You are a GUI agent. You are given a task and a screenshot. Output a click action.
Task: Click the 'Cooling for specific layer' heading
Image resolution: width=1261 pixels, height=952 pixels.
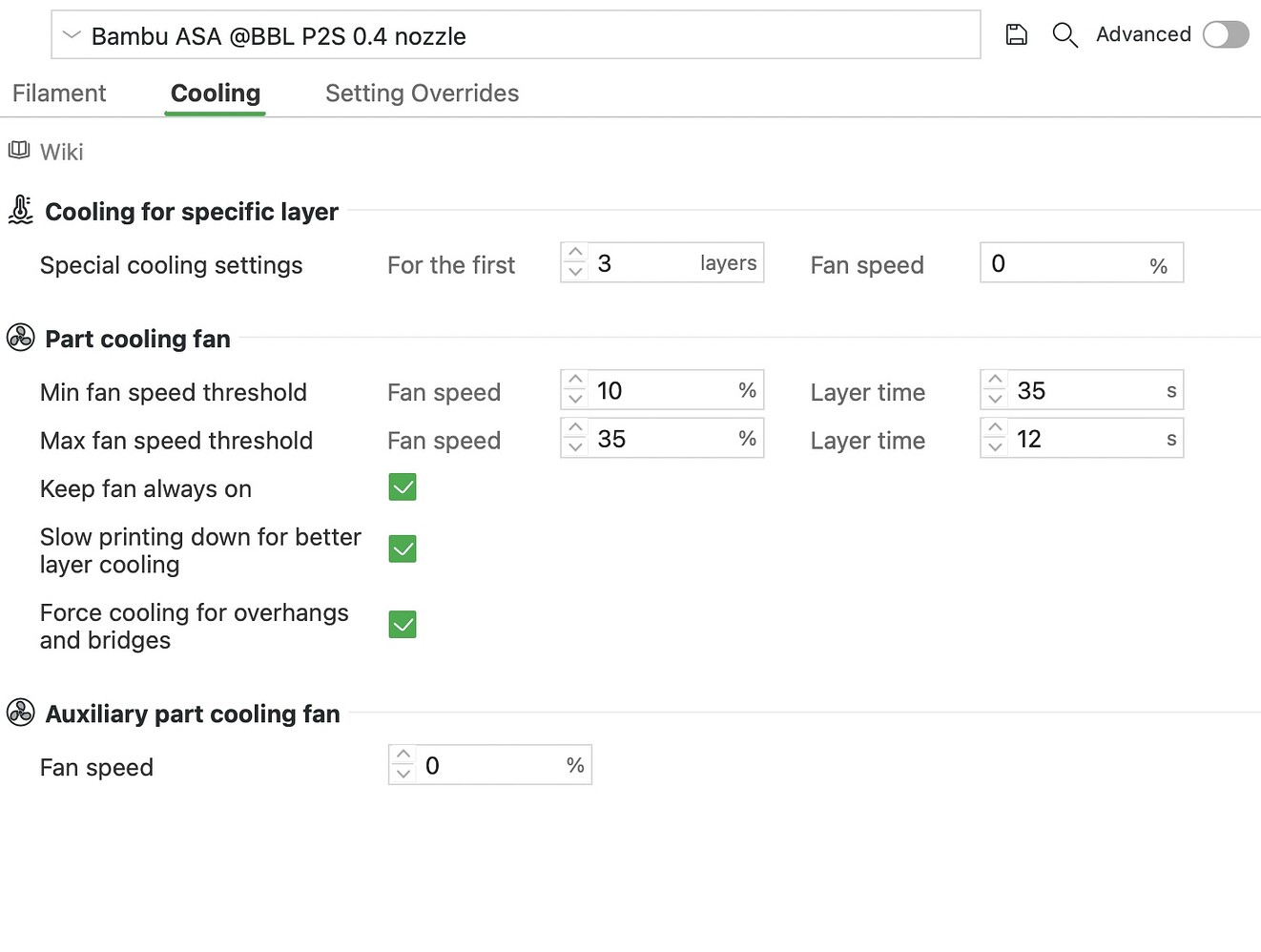192,211
